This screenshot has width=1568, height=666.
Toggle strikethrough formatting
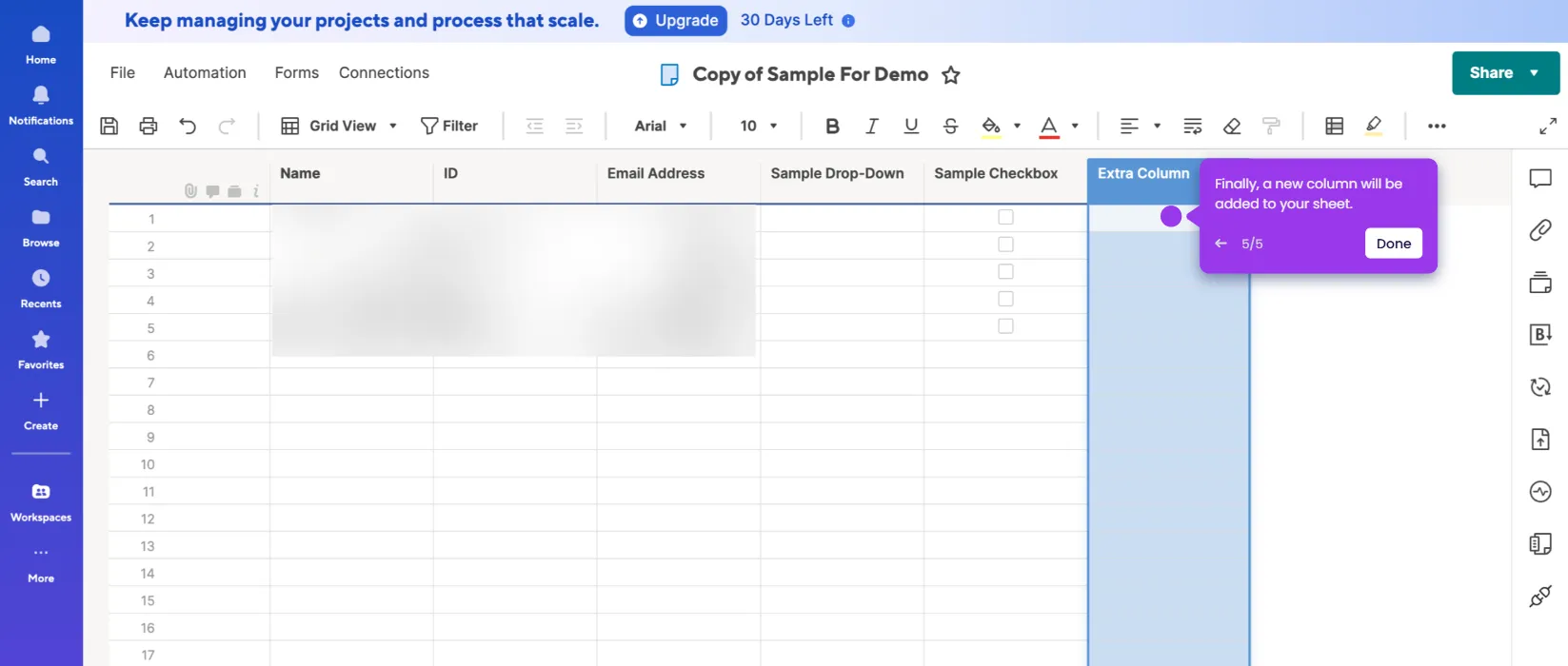point(950,126)
